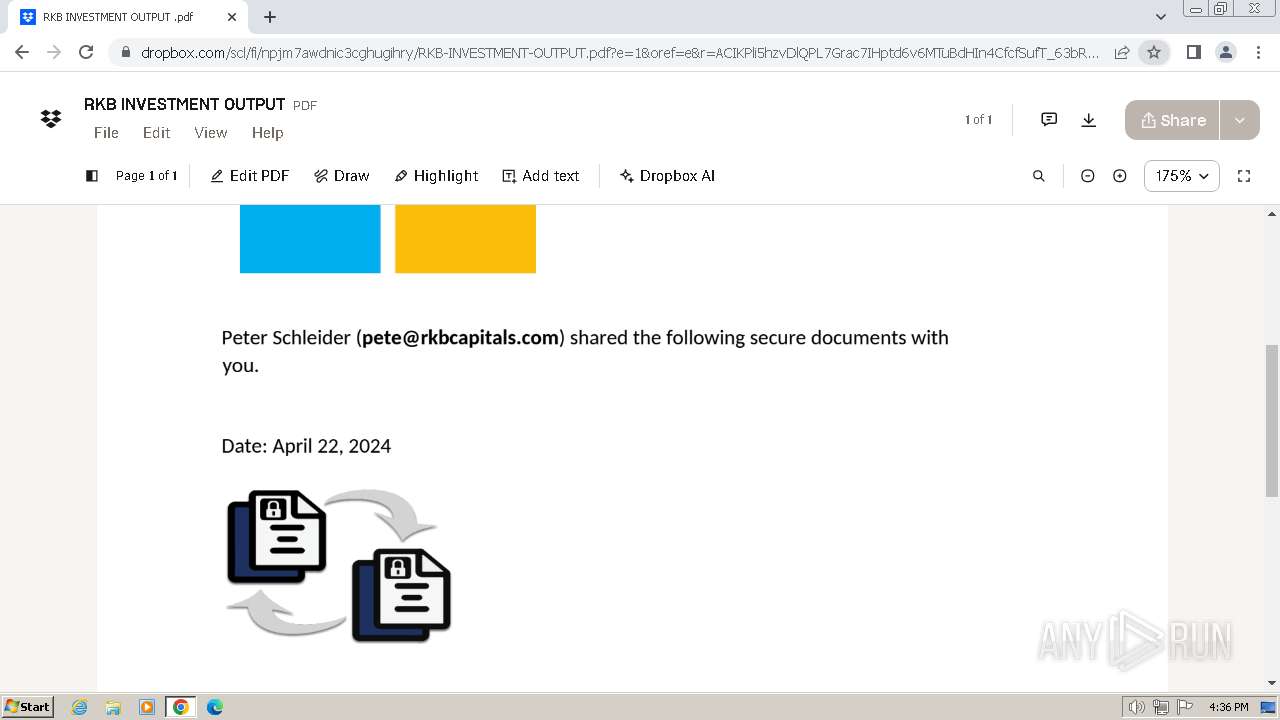Open the Chrome profile icon
The image size is (1280, 720).
coord(1225,52)
